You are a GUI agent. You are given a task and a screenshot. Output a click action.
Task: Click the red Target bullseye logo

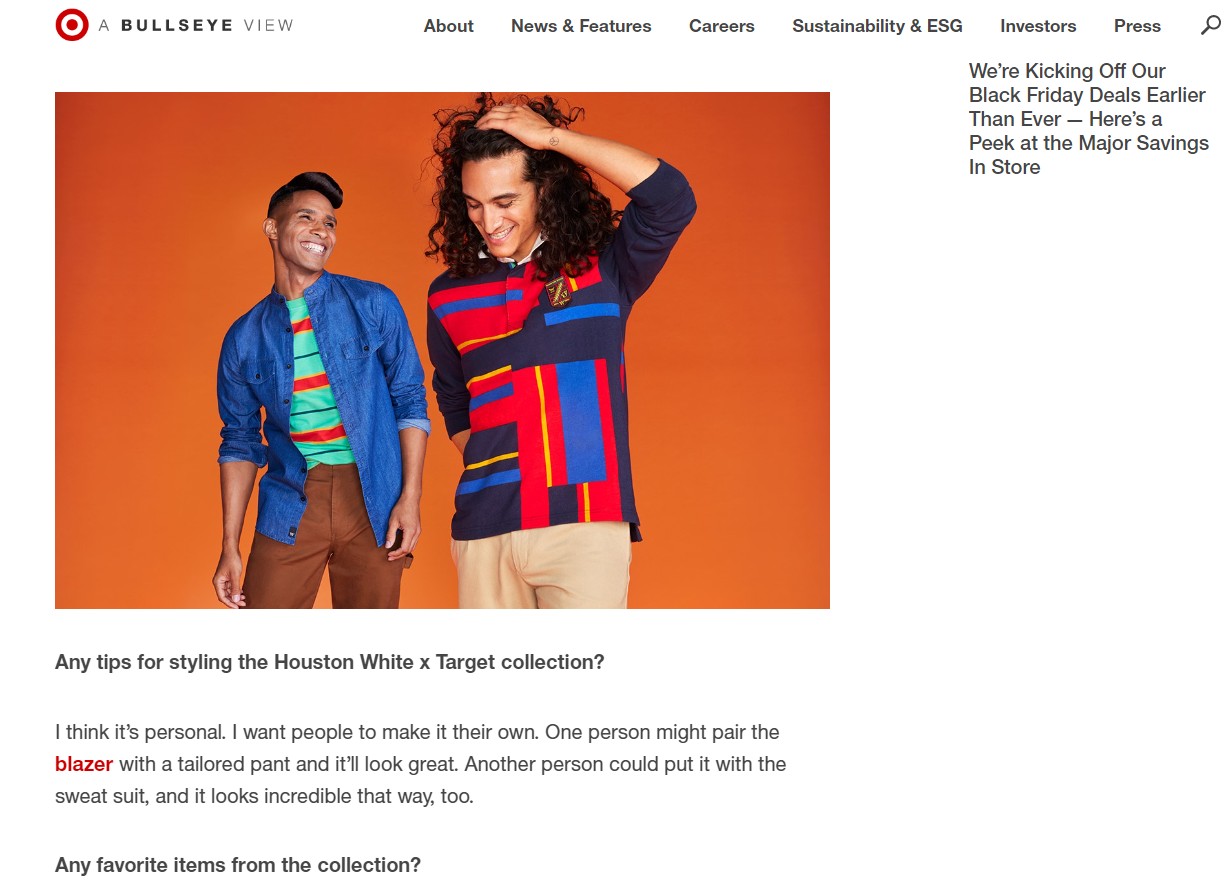(72, 25)
